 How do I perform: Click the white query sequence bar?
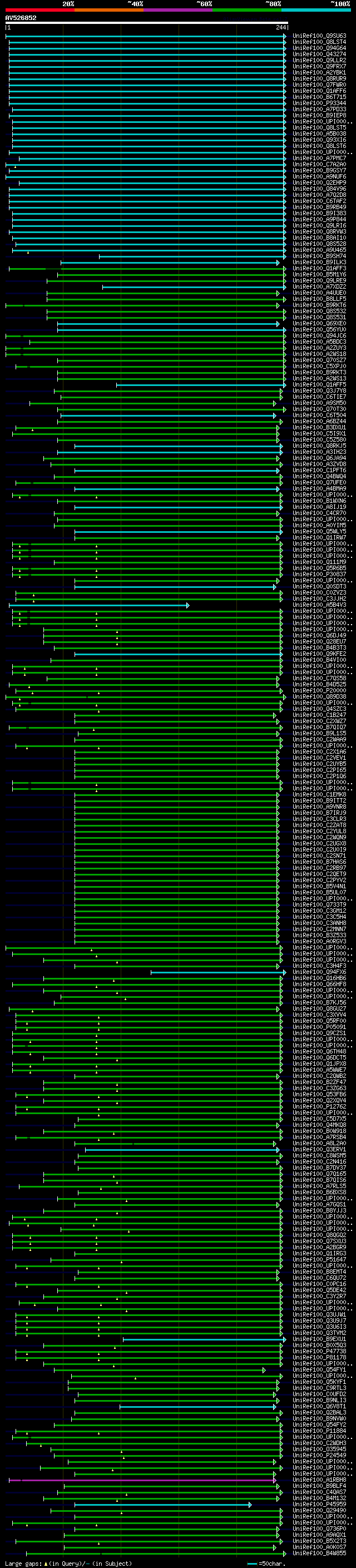point(147,22)
